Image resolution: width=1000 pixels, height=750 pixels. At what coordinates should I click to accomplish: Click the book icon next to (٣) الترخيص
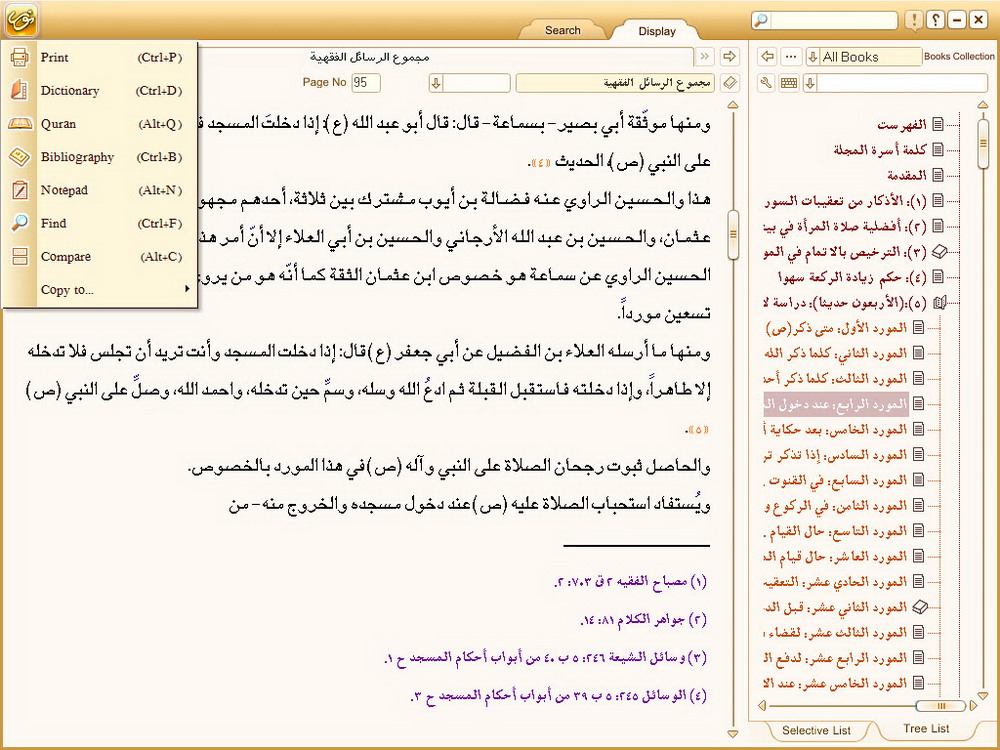pyautogui.click(x=939, y=252)
